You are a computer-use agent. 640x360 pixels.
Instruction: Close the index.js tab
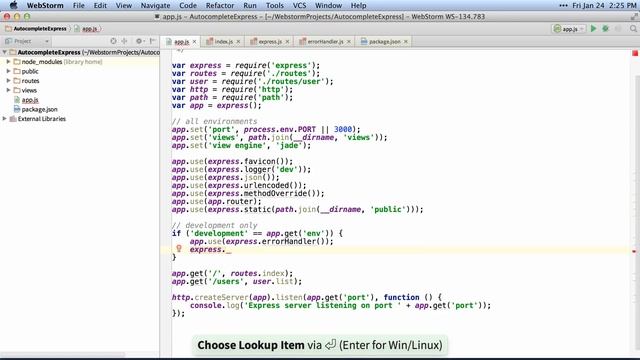[x=238, y=42]
